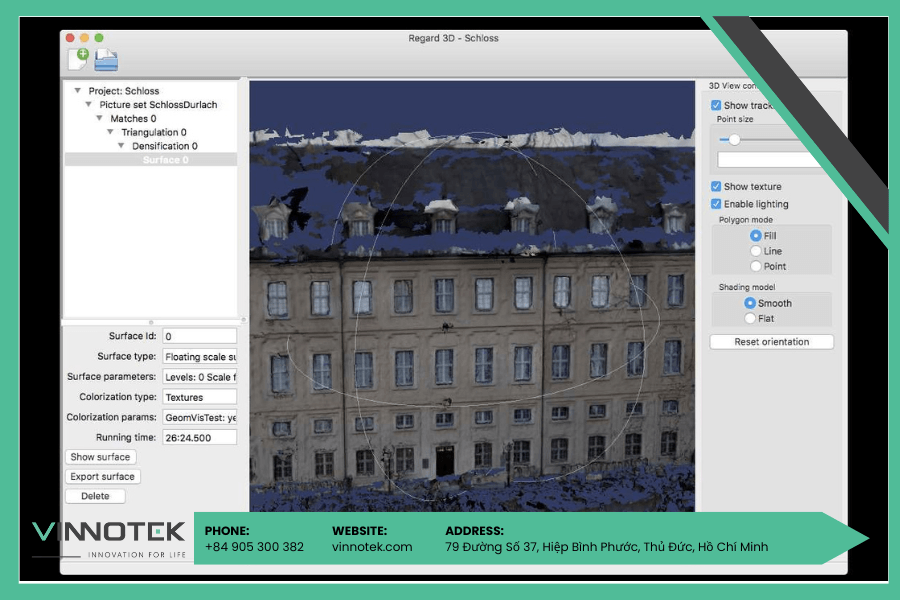Click the open project toolbar icon

coord(106,60)
